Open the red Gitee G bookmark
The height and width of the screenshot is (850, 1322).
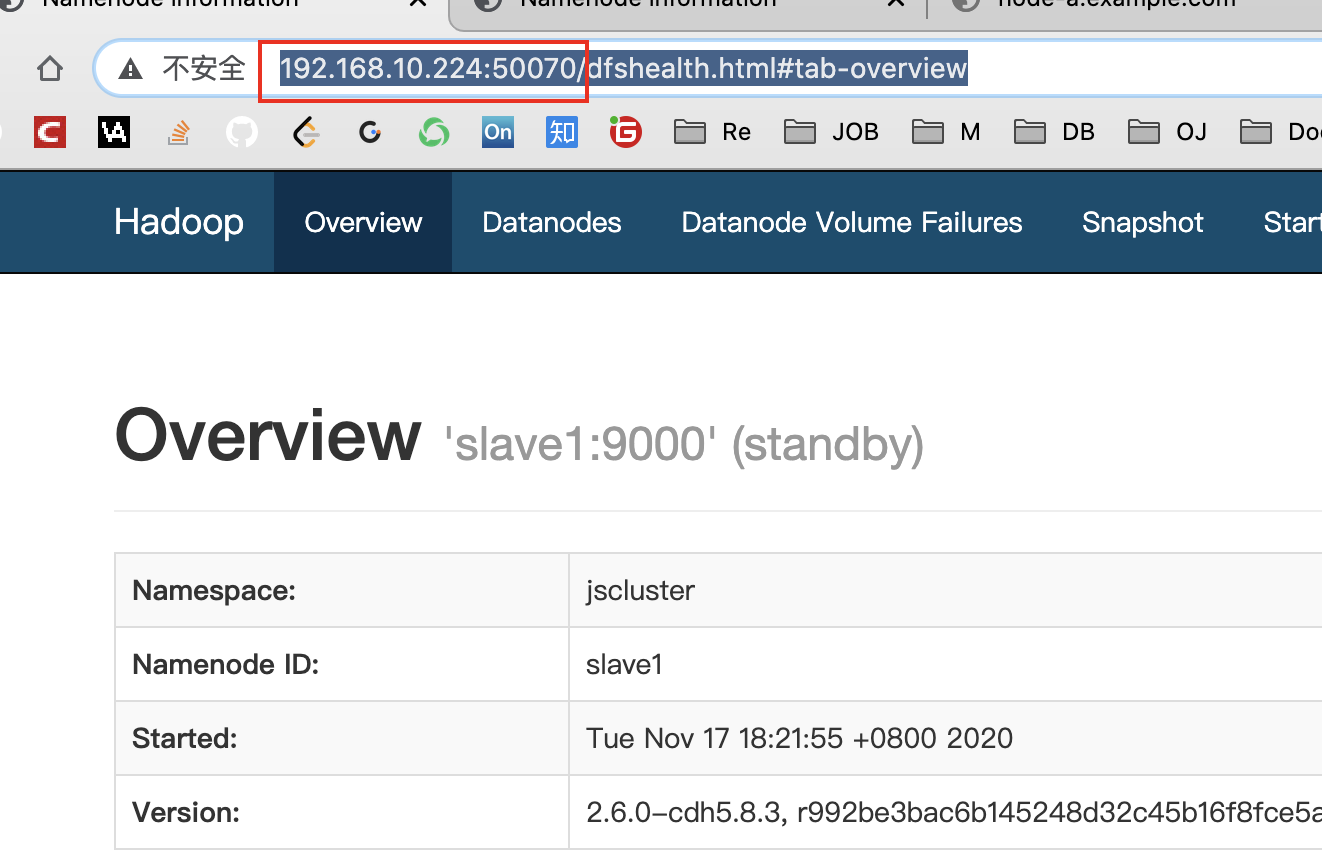[626, 131]
